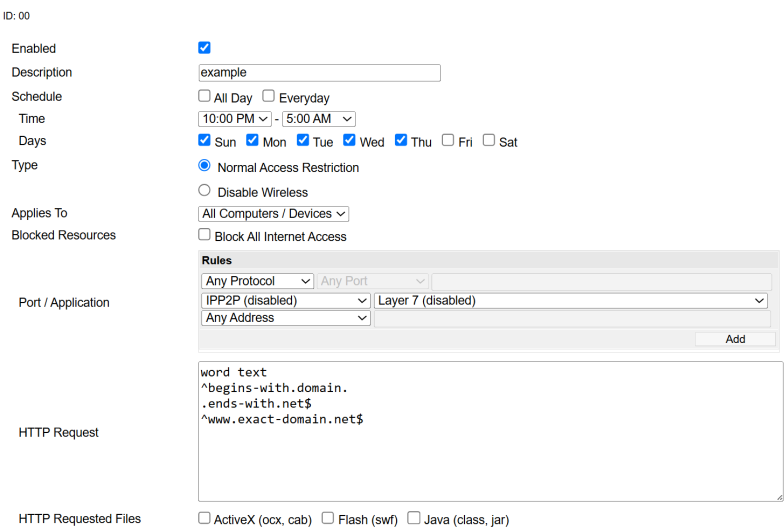Uncheck the Sun day checkbox
This screenshot has width=784, height=529.
tap(205, 141)
